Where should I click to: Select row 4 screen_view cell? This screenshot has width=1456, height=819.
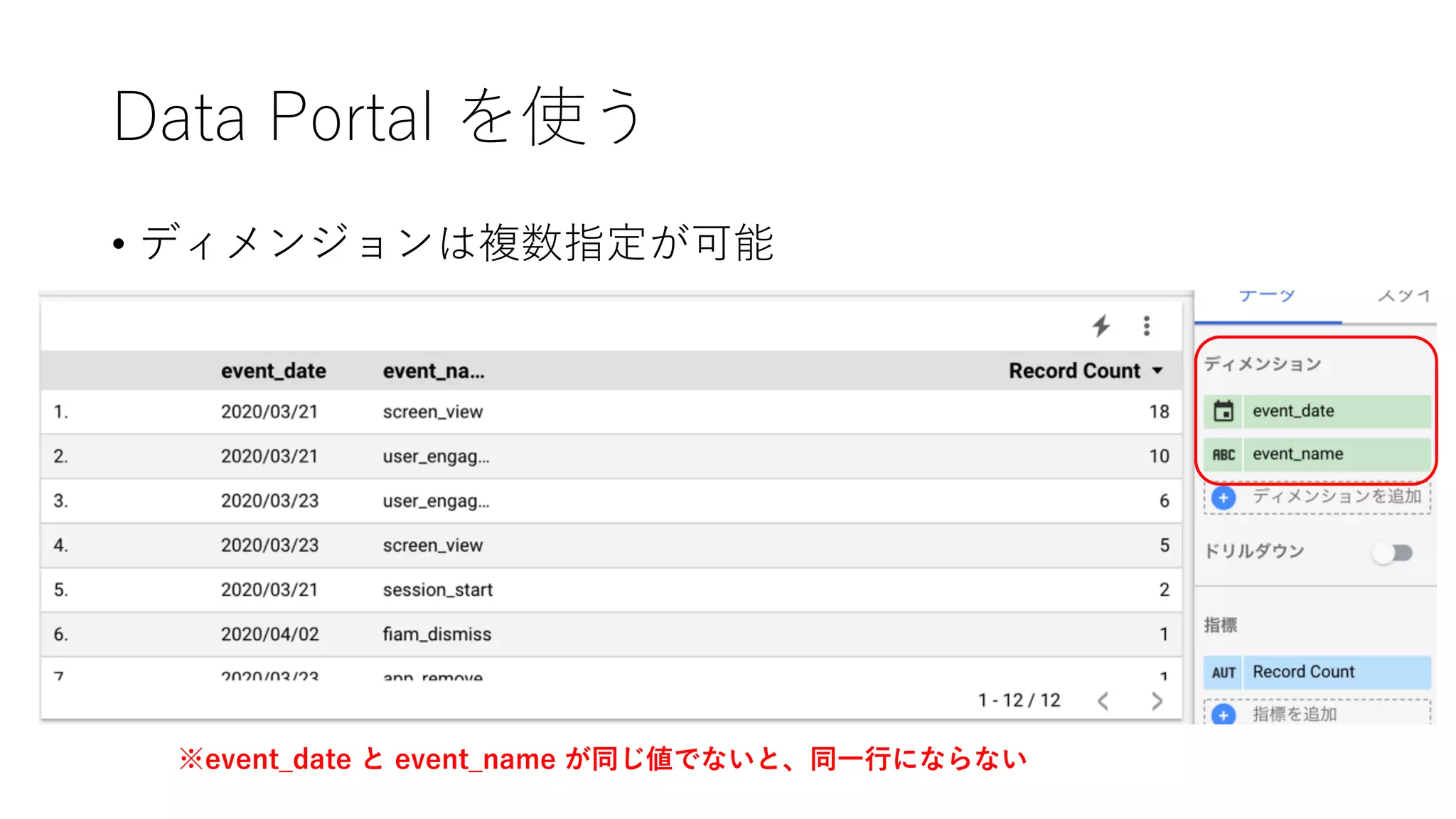point(432,546)
